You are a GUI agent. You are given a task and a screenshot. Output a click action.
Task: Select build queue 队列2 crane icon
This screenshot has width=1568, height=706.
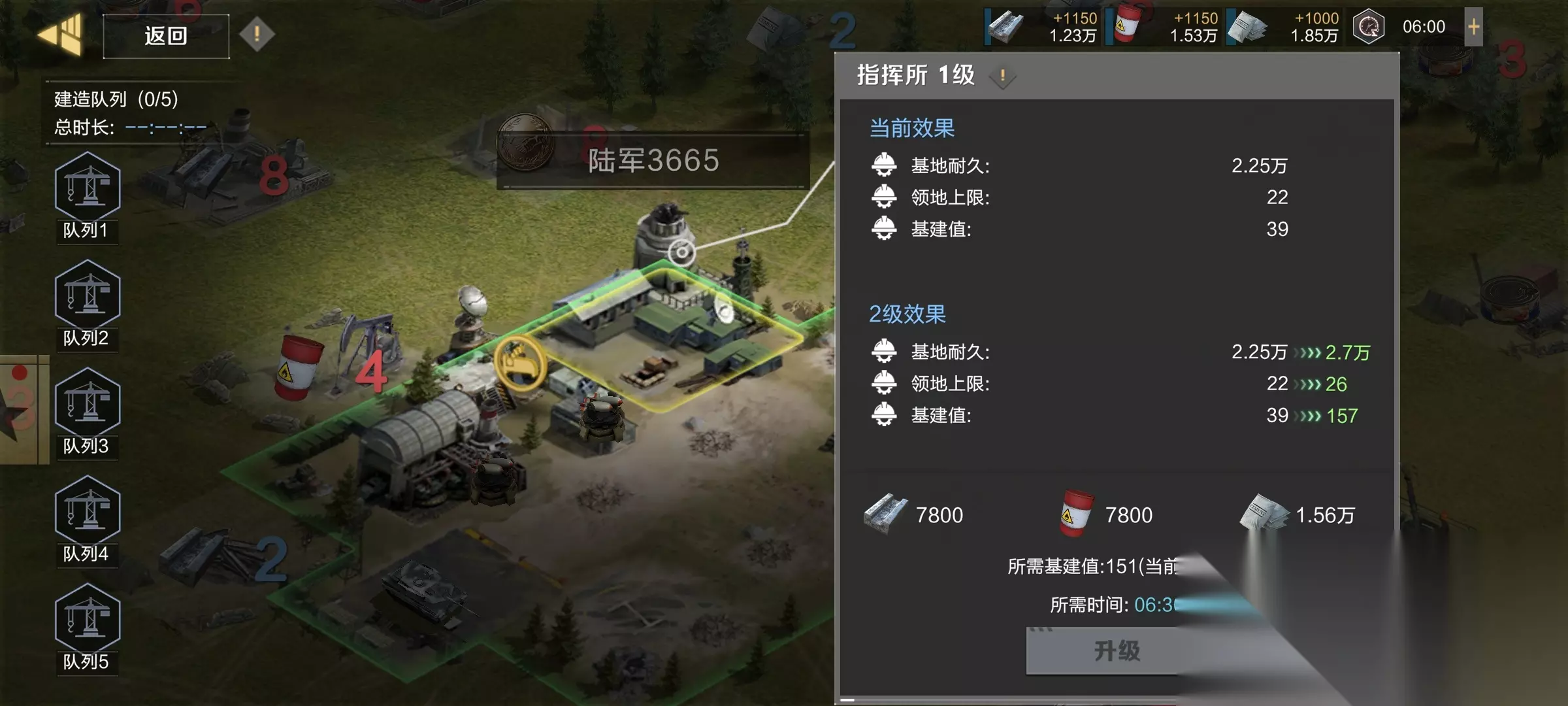(88, 295)
